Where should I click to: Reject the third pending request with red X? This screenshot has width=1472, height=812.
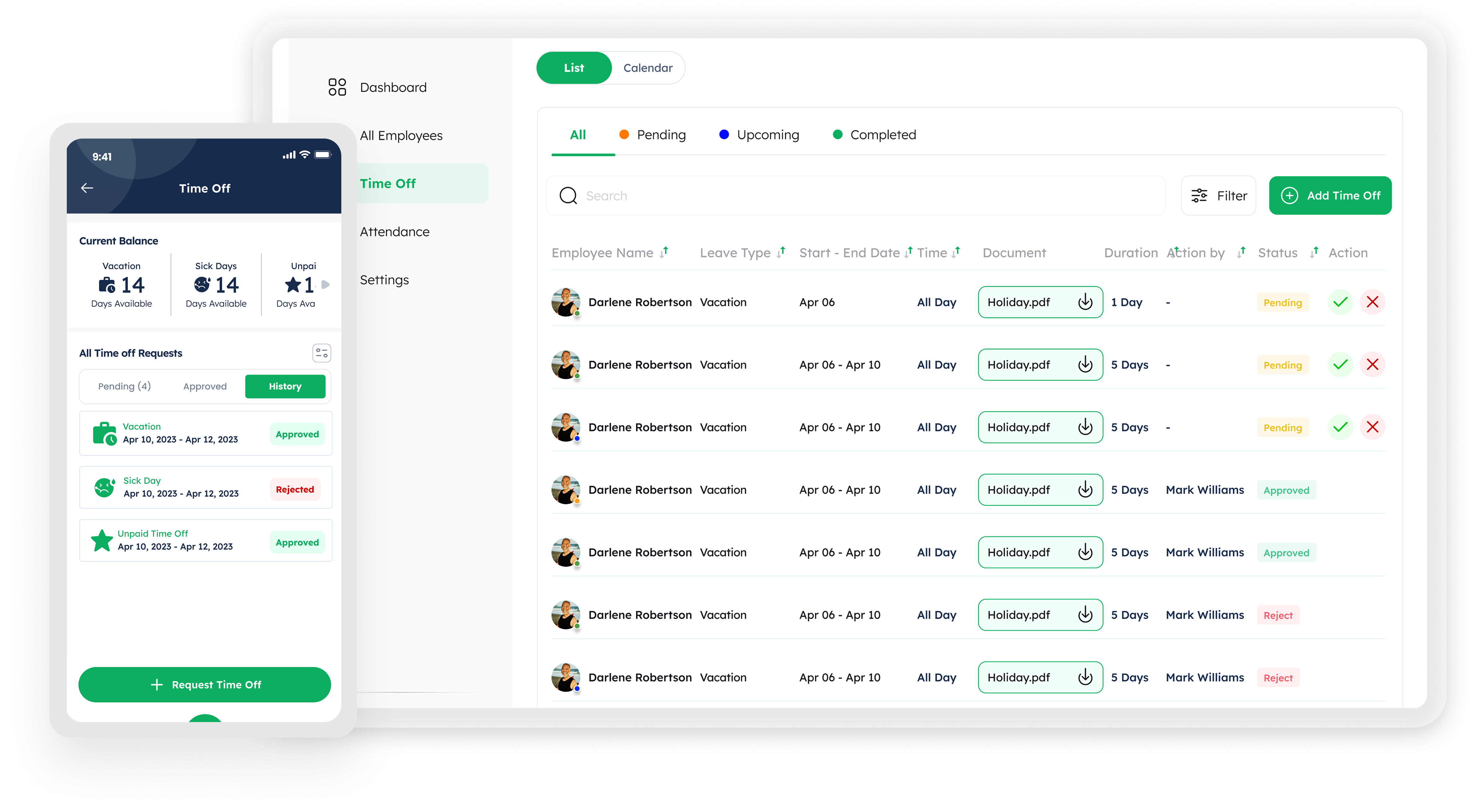tap(1372, 427)
